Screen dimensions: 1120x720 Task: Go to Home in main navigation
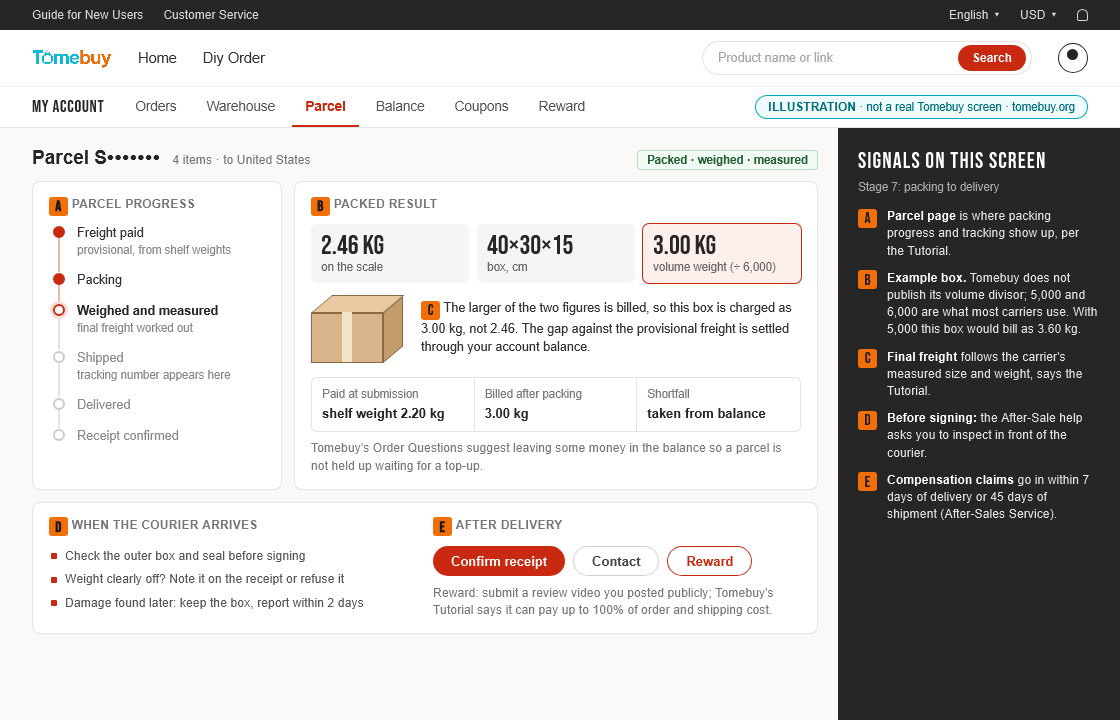tap(157, 58)
